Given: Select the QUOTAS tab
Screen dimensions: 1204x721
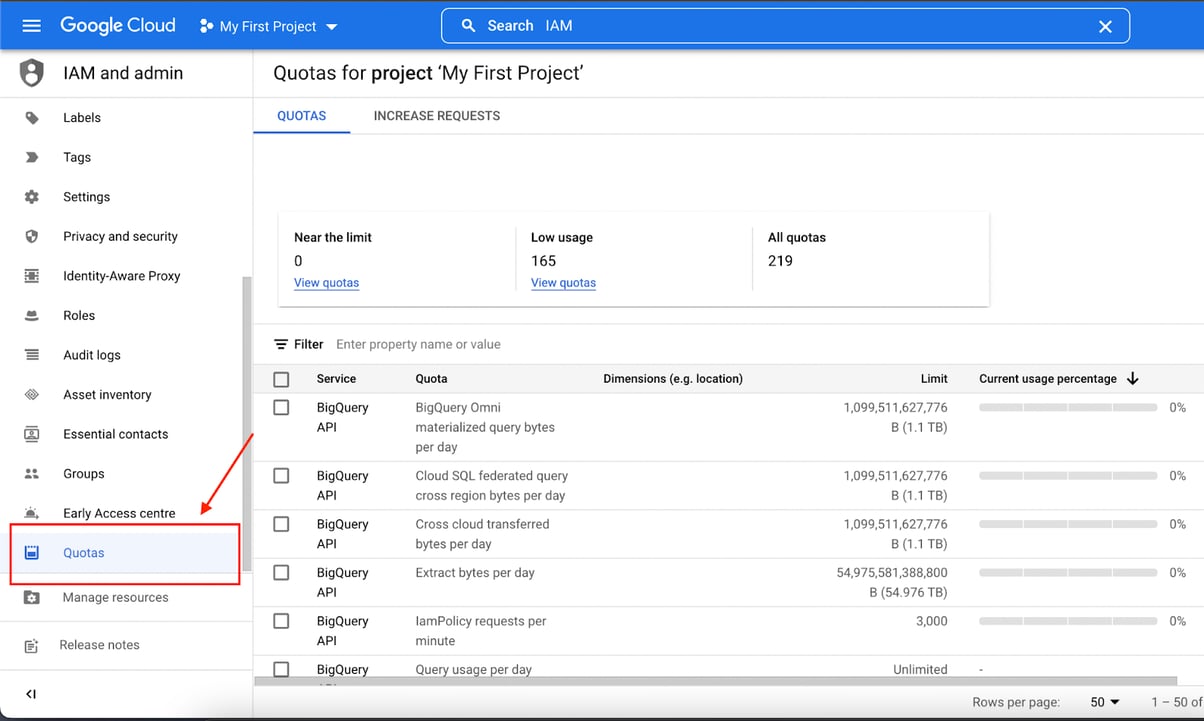Looking at the screenshot, I should [x=301, y=115].
